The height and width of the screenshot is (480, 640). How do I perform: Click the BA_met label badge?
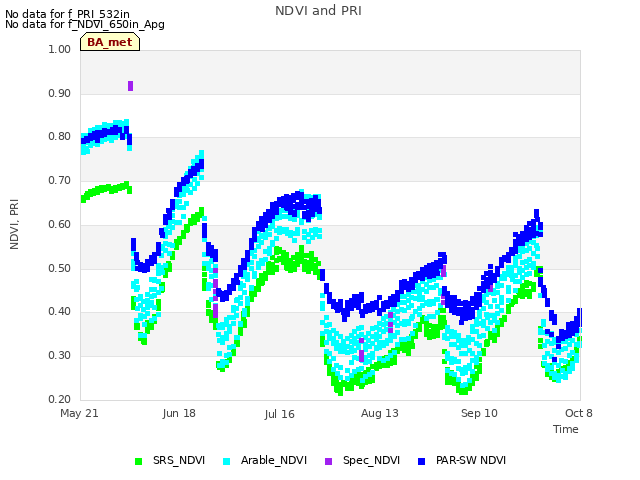coord(110,42)
